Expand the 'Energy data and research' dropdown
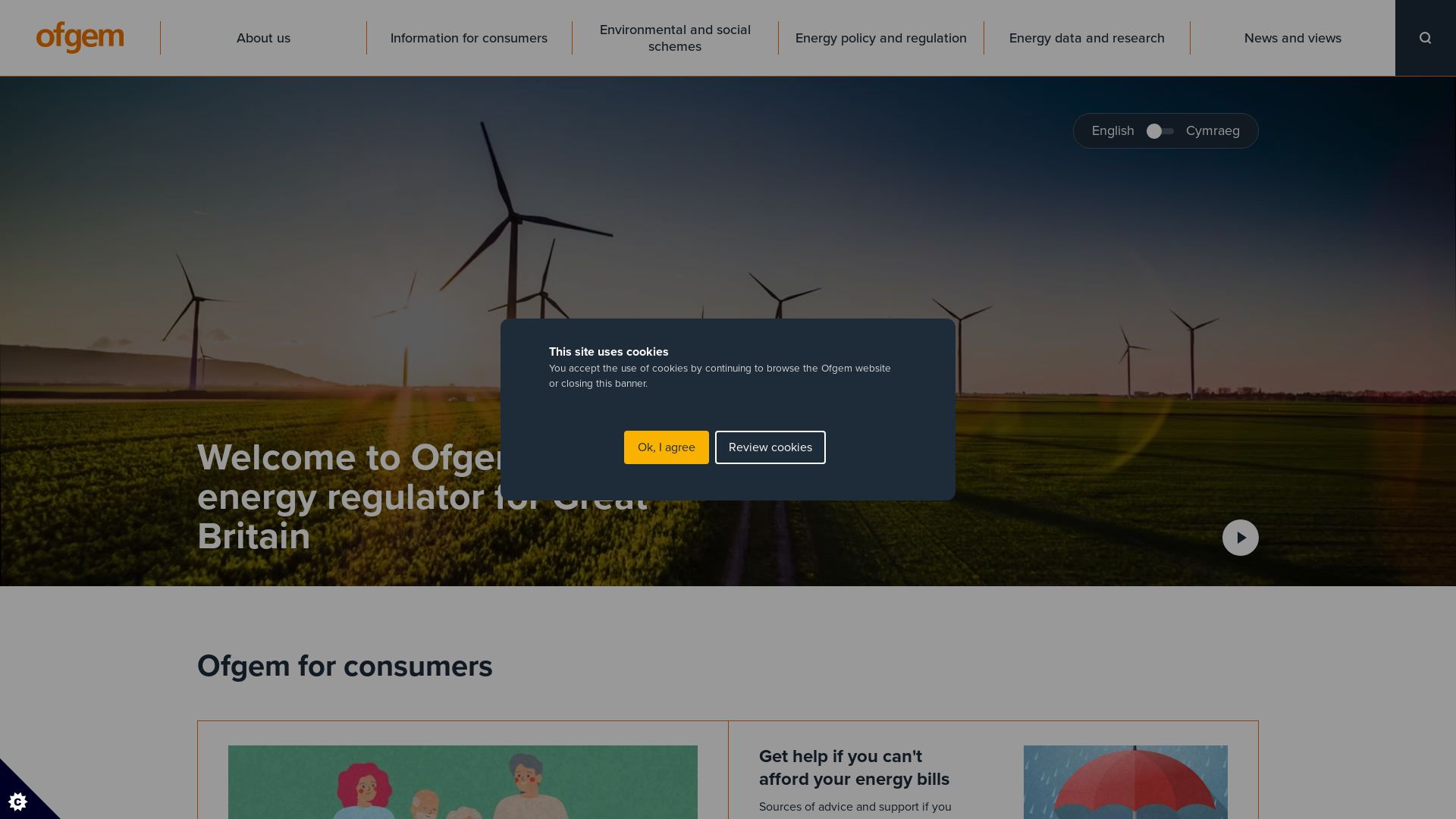The width and height of the screenshot is (1456, 819). 1086,38
